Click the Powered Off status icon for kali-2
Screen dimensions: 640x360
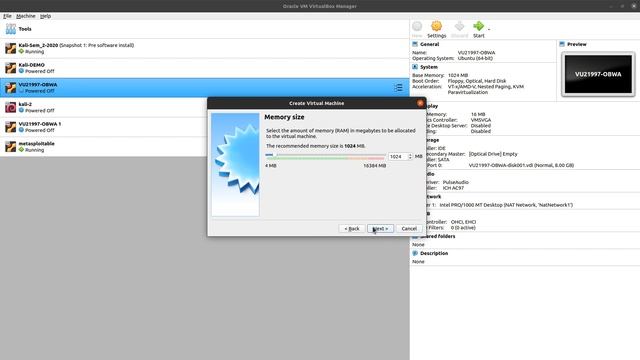tap(21, 110)
